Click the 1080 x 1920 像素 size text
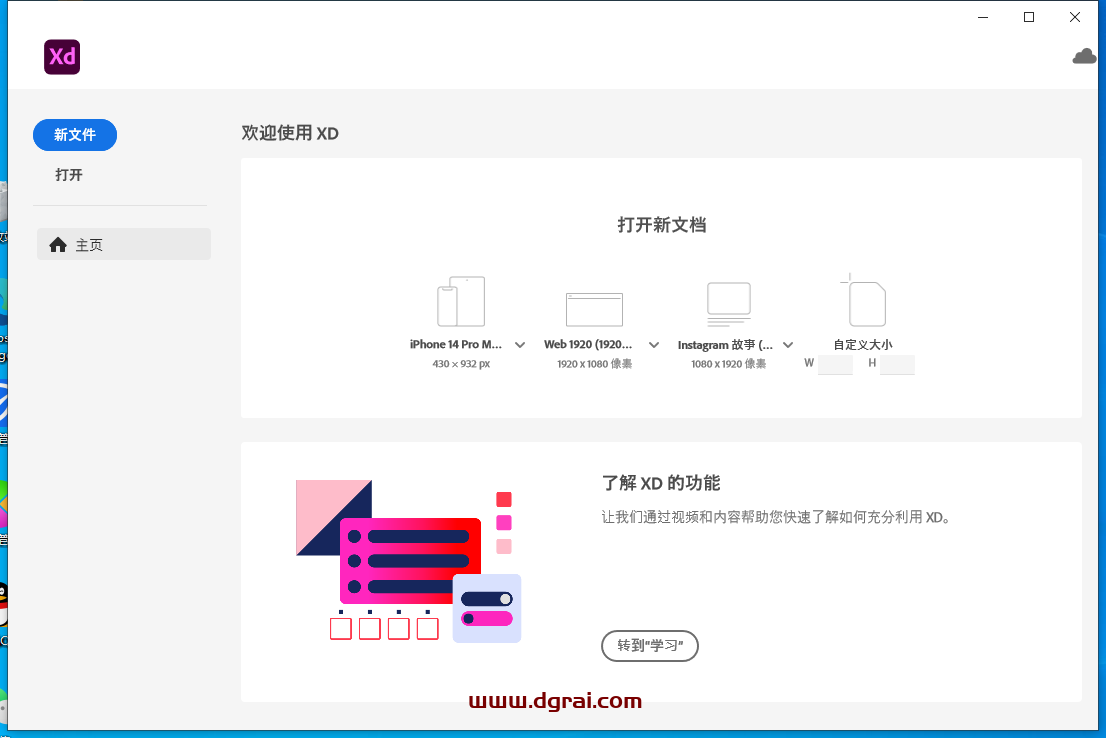Viewport: 1106px width, 738px height. pyautogui.click(x=729, y=364)
